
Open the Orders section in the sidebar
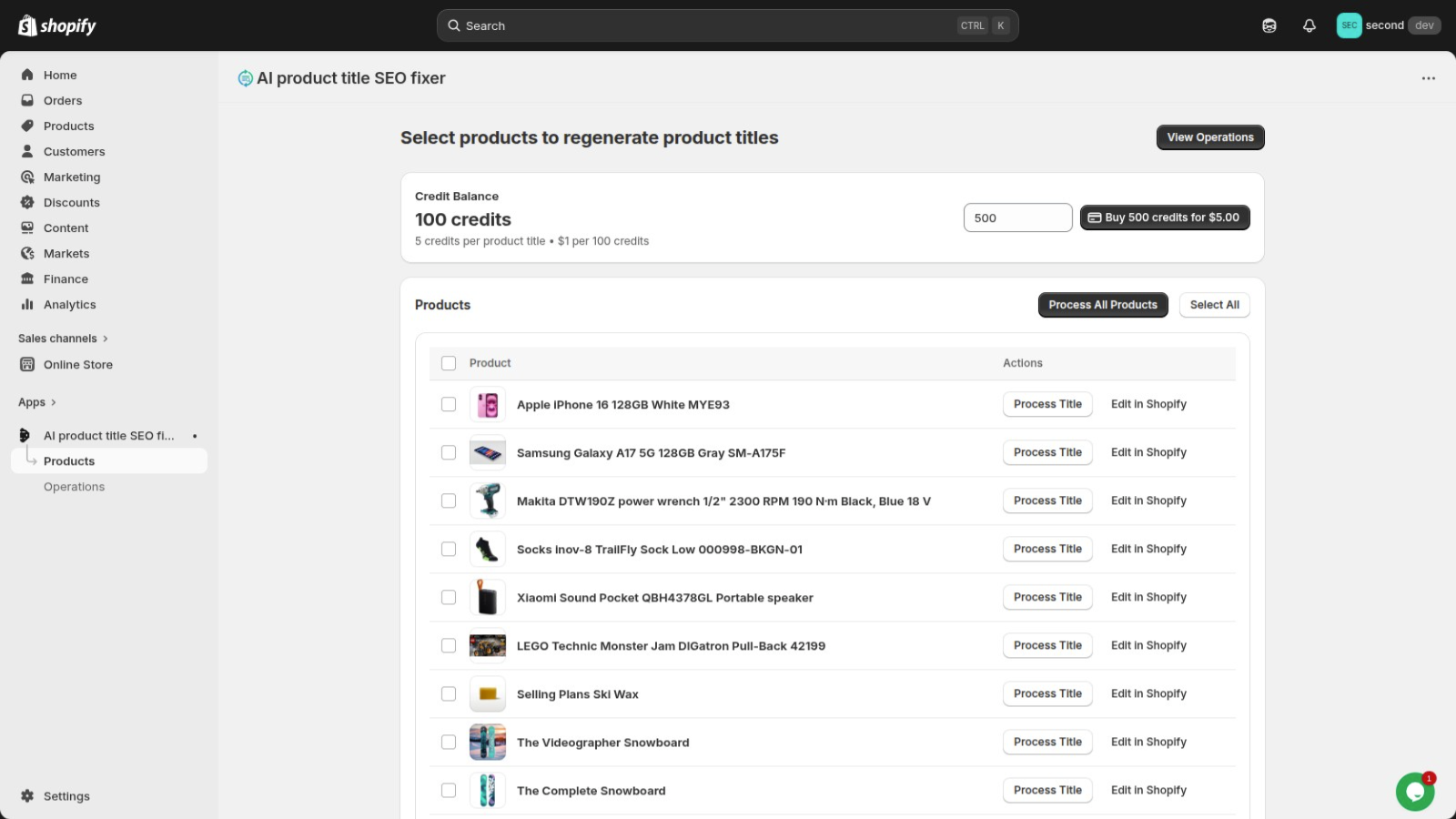pyautogui.click(x=62, y=100)
